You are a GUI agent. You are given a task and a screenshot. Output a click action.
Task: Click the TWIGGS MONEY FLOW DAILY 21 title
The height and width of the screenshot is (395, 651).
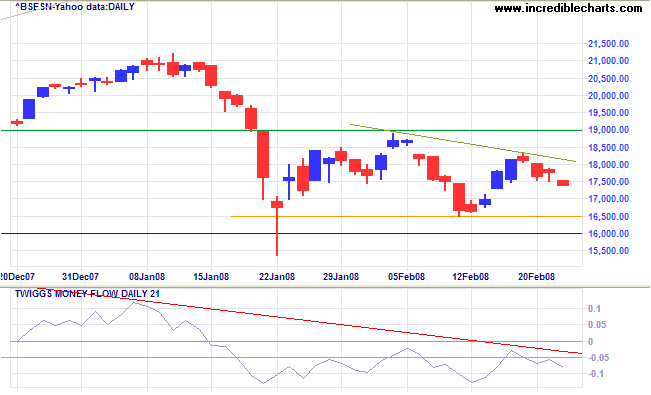(87, 294)
